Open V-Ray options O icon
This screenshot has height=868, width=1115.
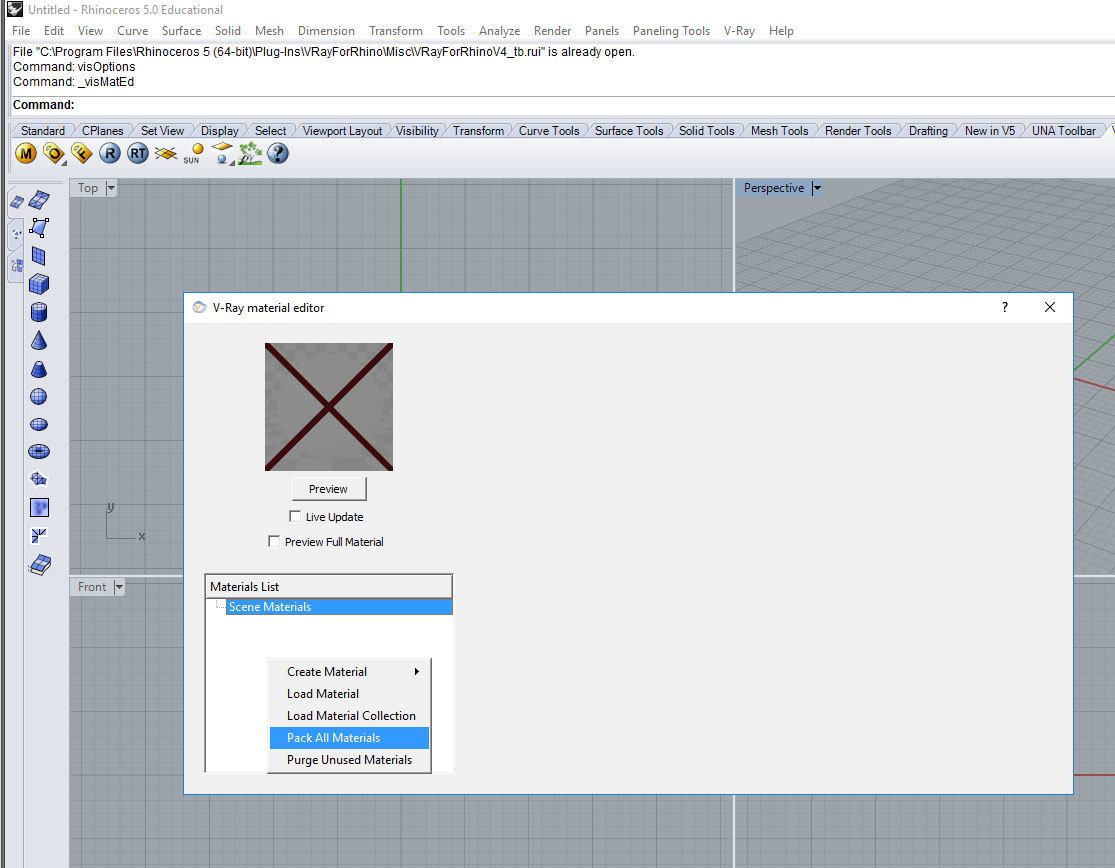(53, 154)
